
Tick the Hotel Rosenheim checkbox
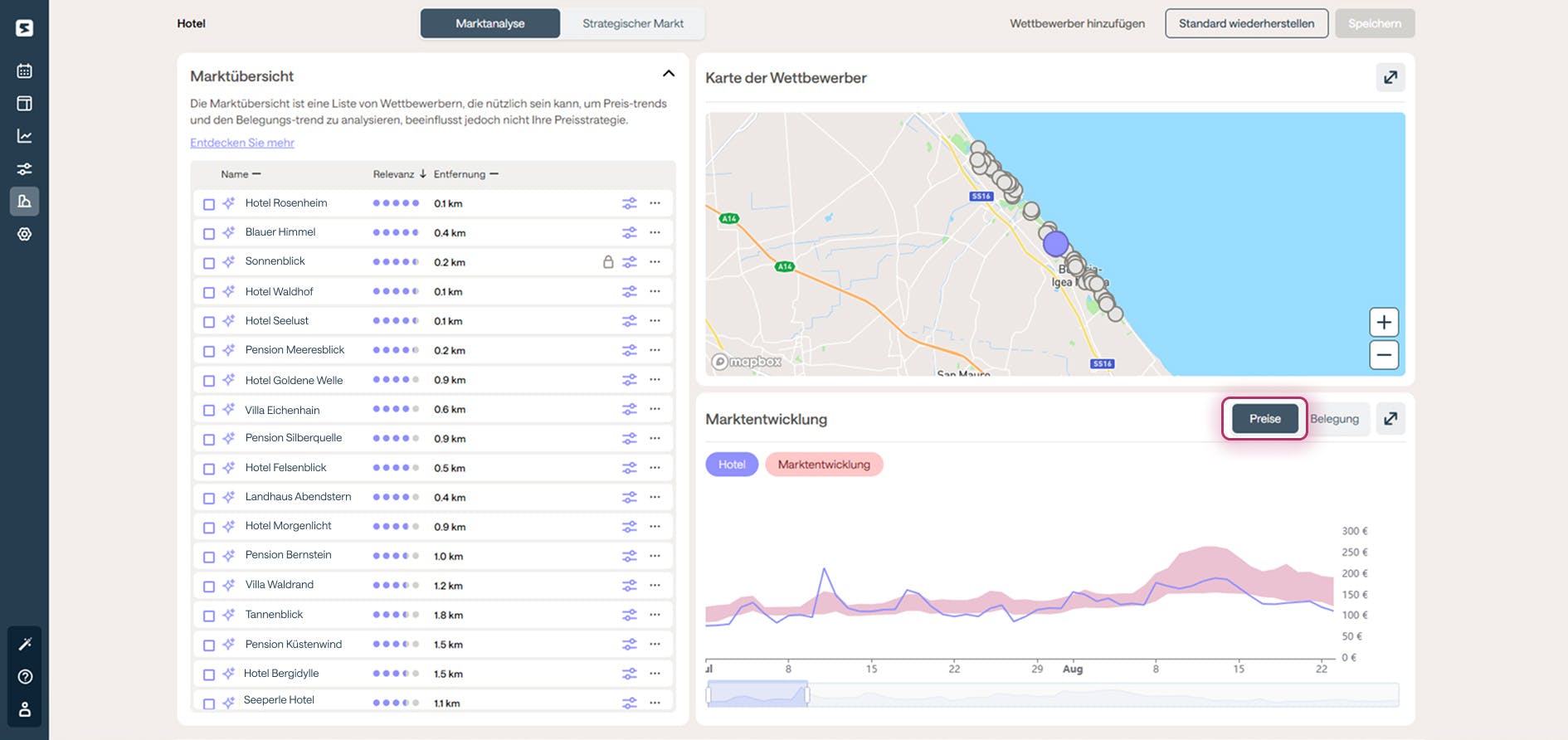(209, 204)
